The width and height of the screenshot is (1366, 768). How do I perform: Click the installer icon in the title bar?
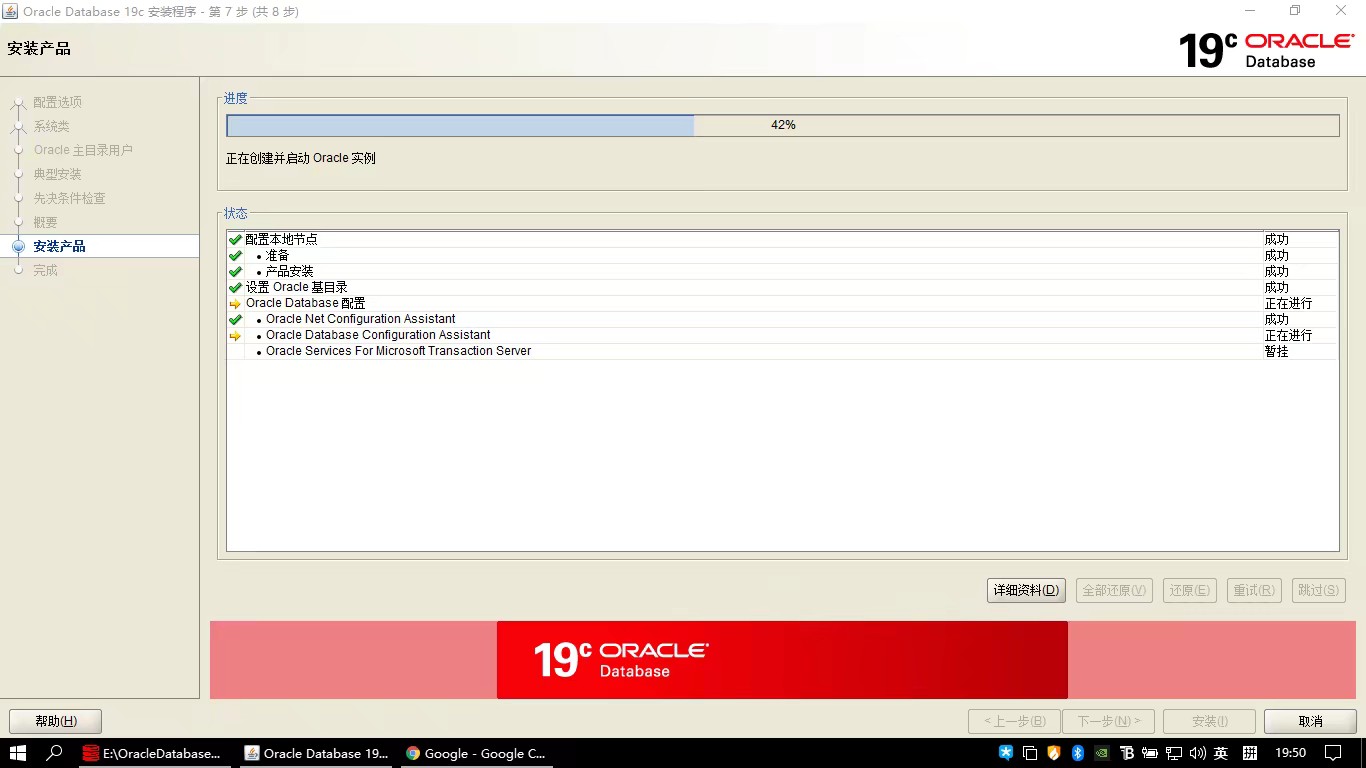tap(10, 11)
